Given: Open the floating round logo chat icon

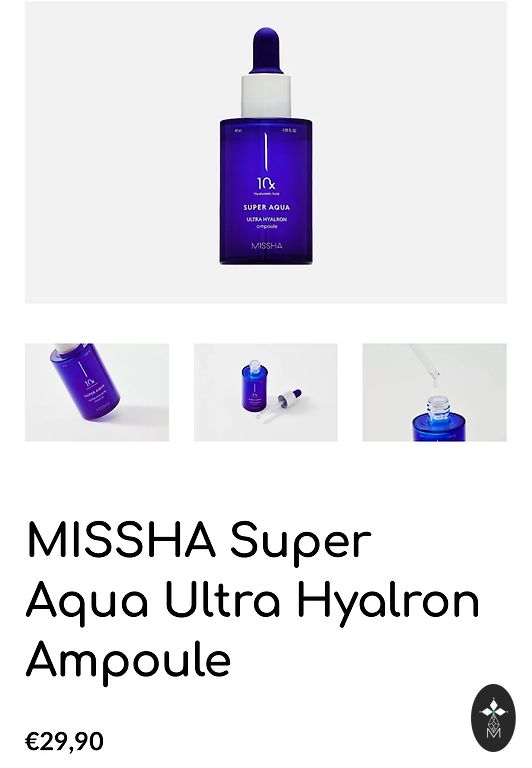Looking at the screenshot, I should pyautogui.click(x=493, y=718).
